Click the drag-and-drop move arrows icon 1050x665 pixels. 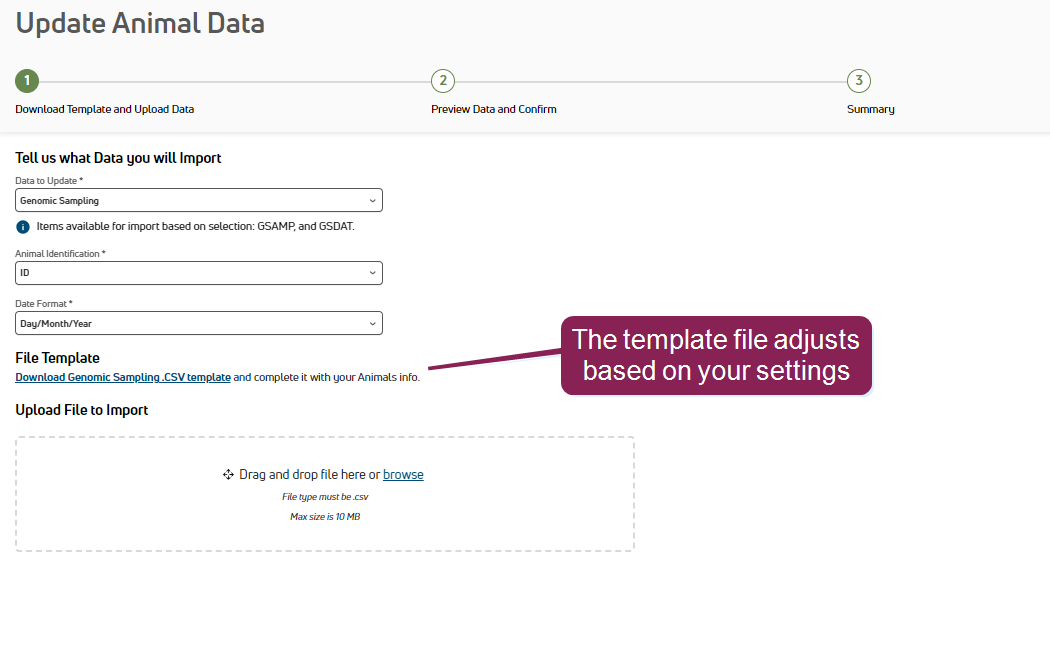228,475
